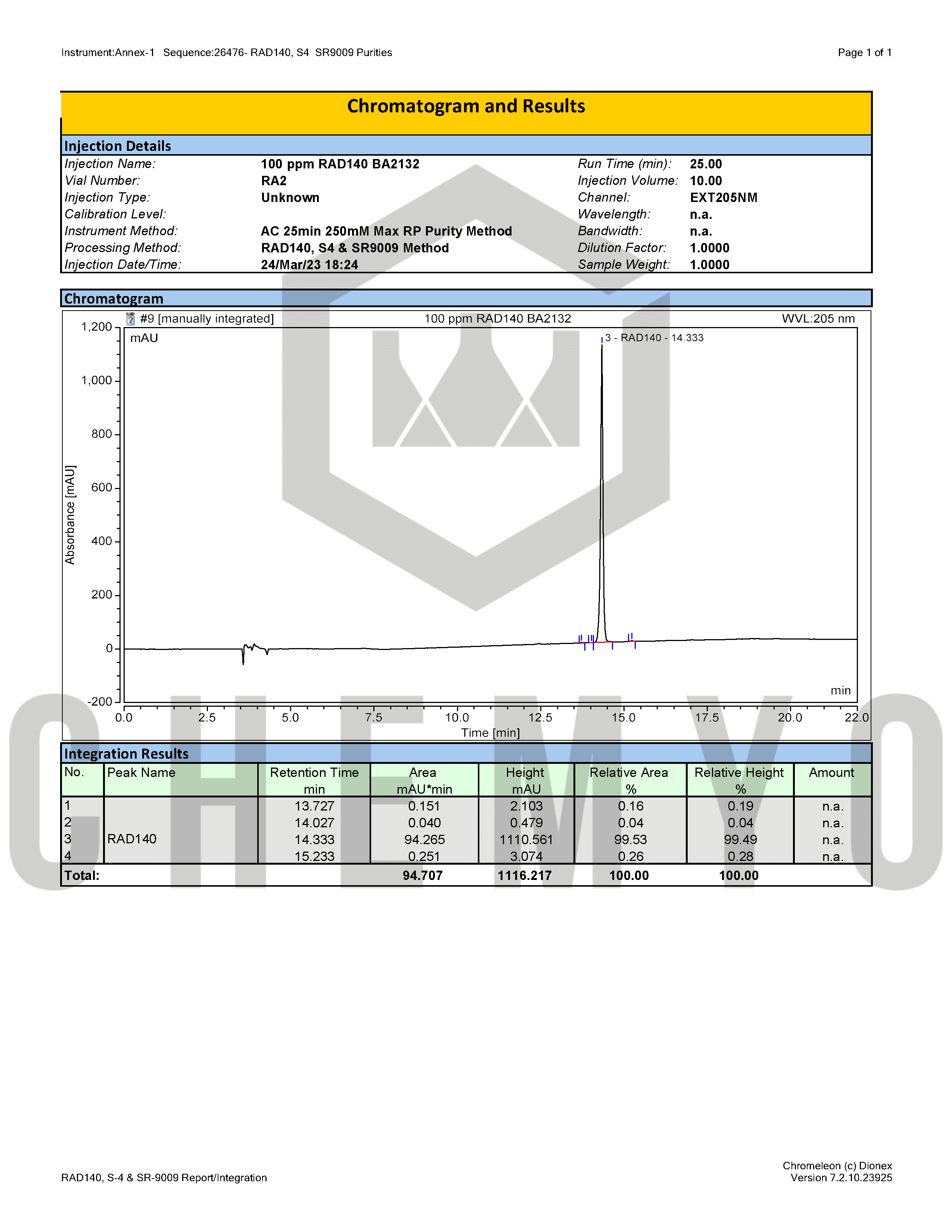The width and height of the screenshot is (952, 1232).
Task: Click the Peak Name column header
Action: click(x=141, y=773)
